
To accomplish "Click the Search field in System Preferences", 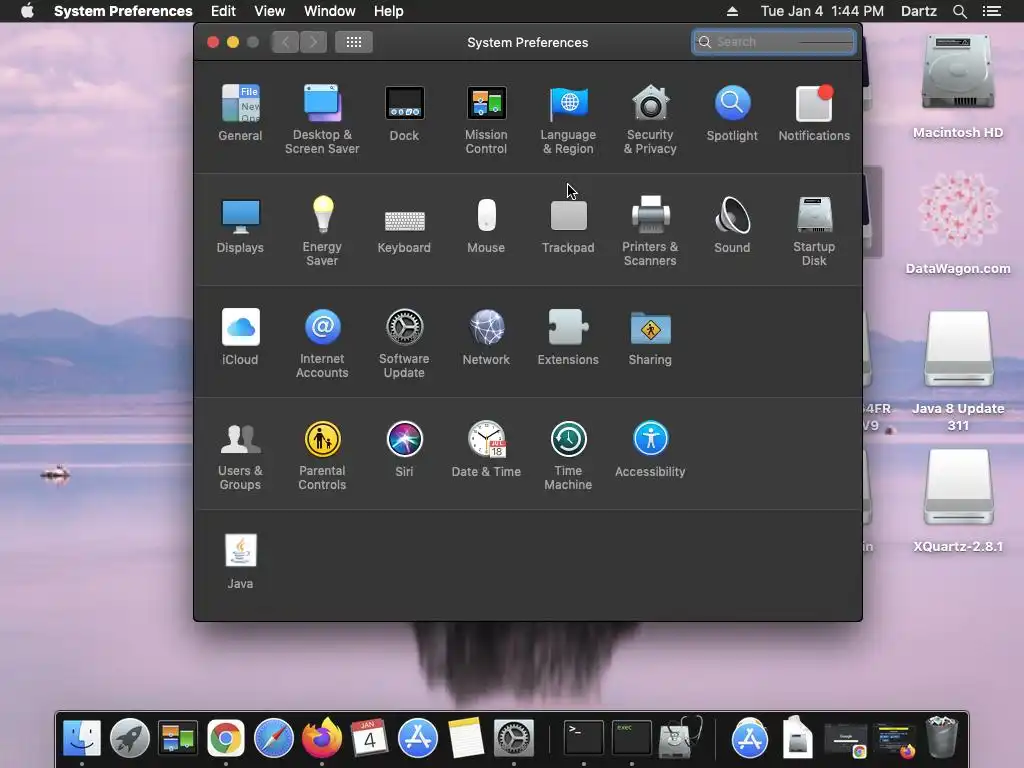I will coord(774,42).
